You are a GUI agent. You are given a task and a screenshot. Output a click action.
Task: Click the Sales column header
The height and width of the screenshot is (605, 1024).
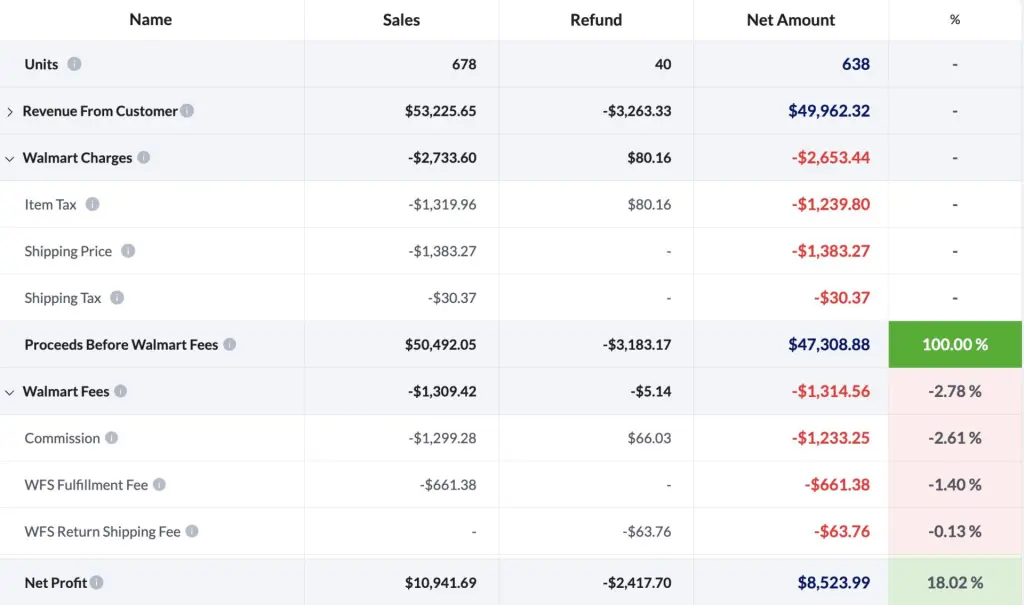coord(402,20)
